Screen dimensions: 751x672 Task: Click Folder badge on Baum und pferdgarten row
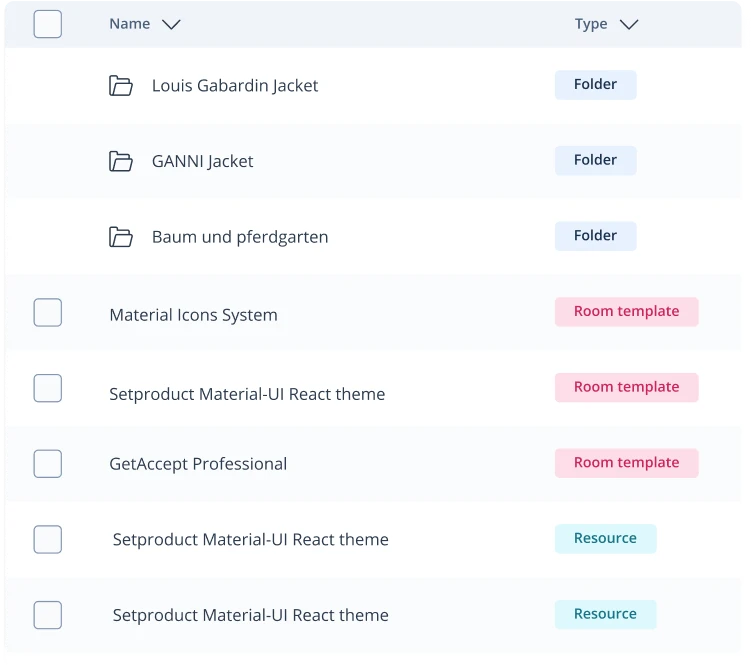point(596,236)
